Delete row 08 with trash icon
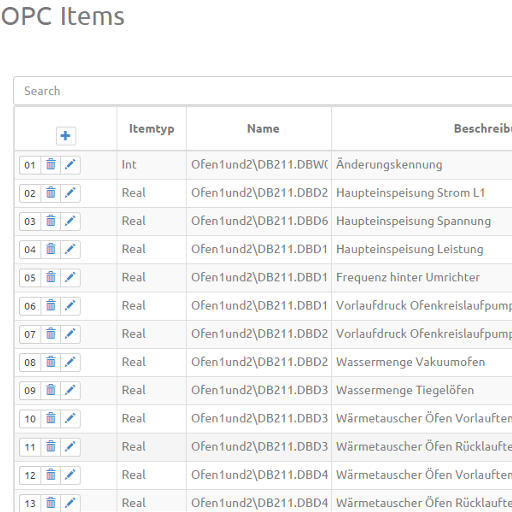The width and height of the screenshot is (512, 512). point(51,362)
